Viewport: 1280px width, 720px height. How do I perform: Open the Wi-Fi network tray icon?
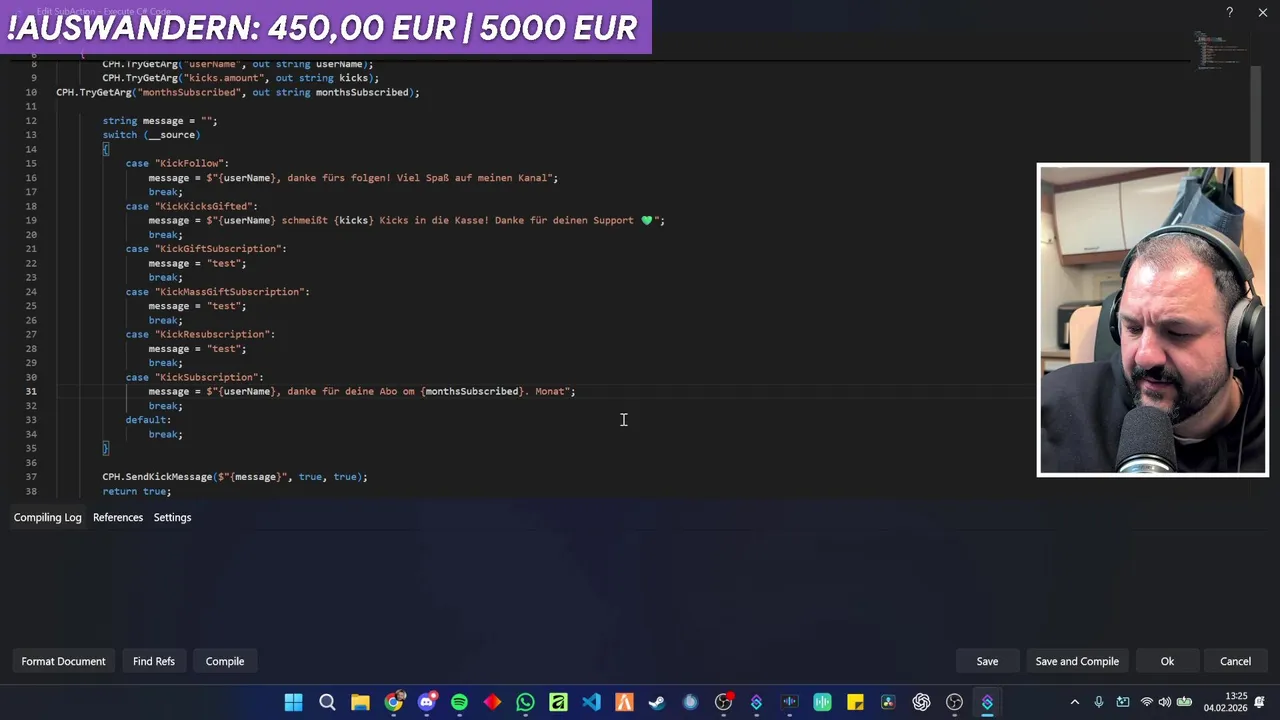[1146, 702]
